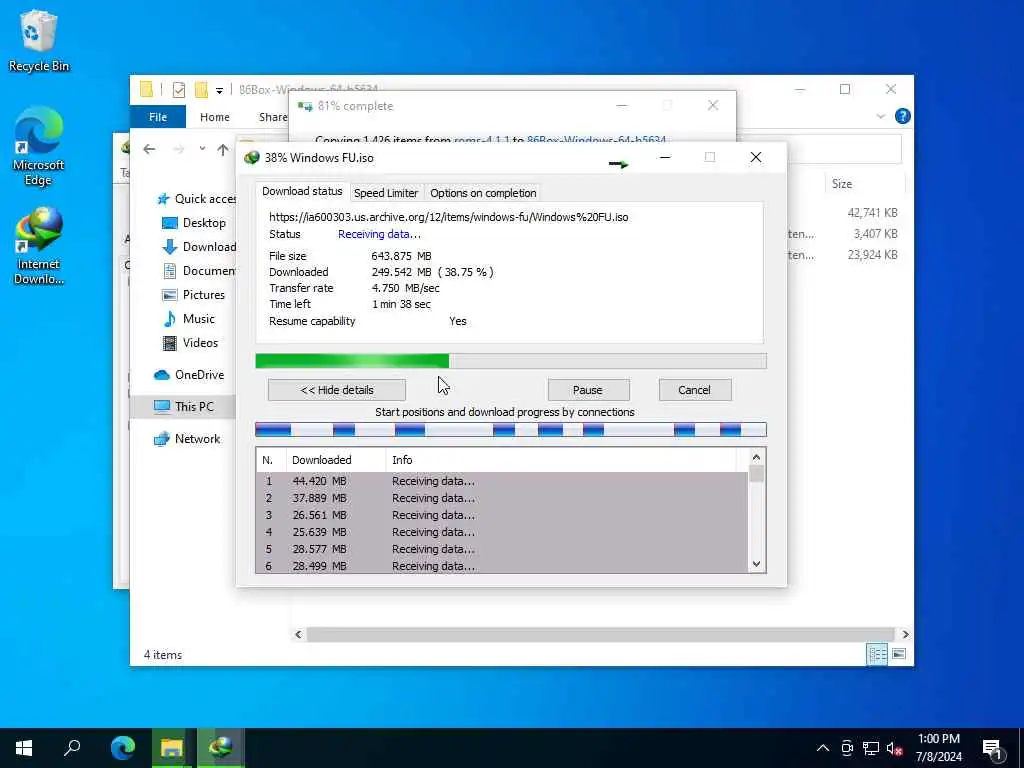The height and width of the screenshot is (768, 1024).
Task: Click the Info column header
Action: [x=562, y=460]
